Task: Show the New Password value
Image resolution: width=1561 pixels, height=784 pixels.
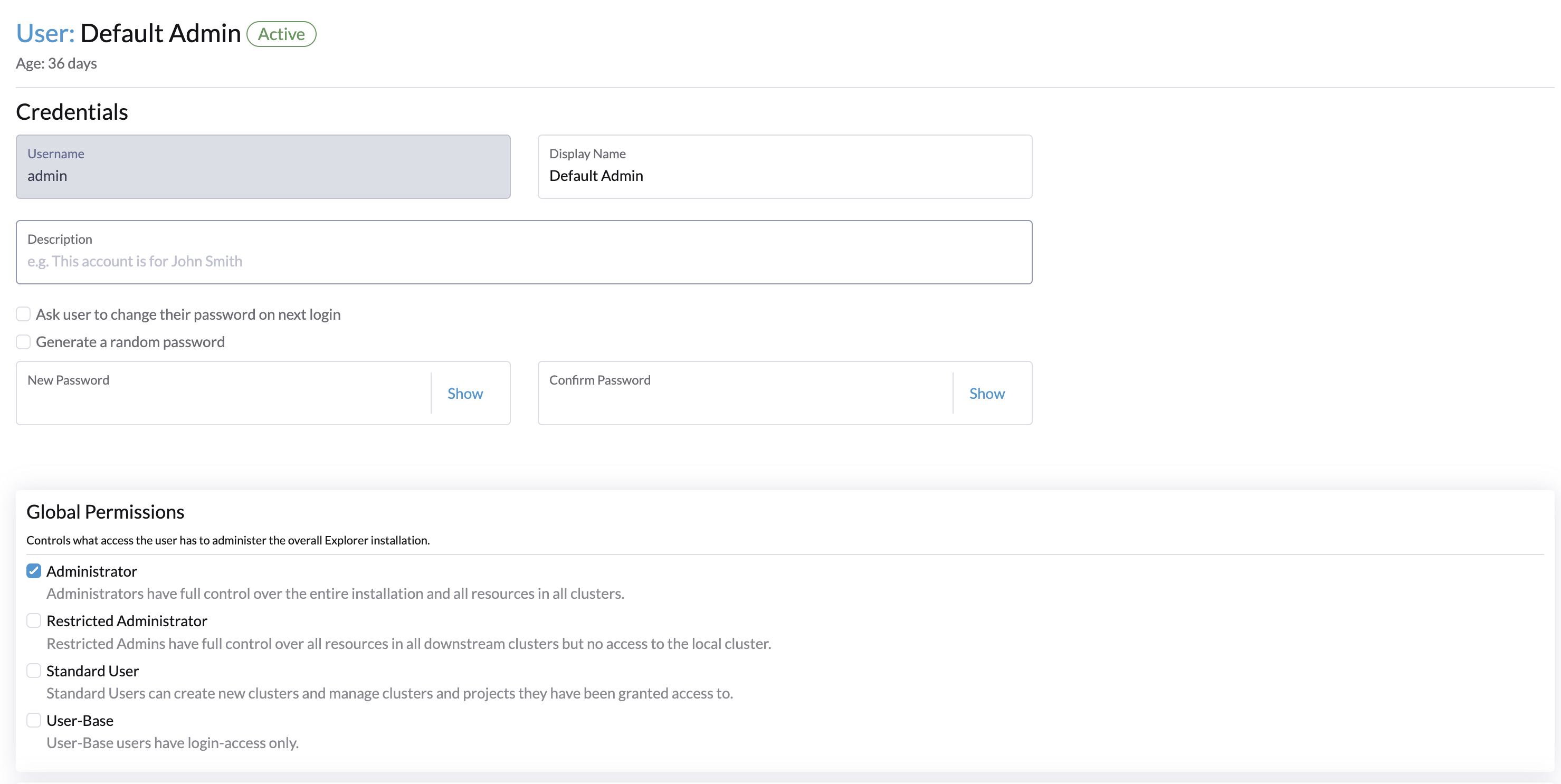Action: click(x=465, y=394)
